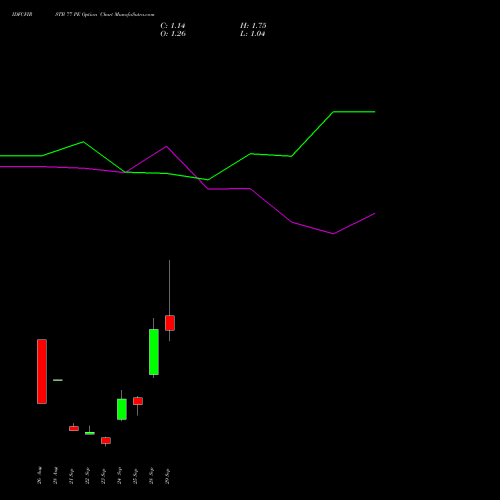Click the small red candle for 23 Sep

coord(106,440)
